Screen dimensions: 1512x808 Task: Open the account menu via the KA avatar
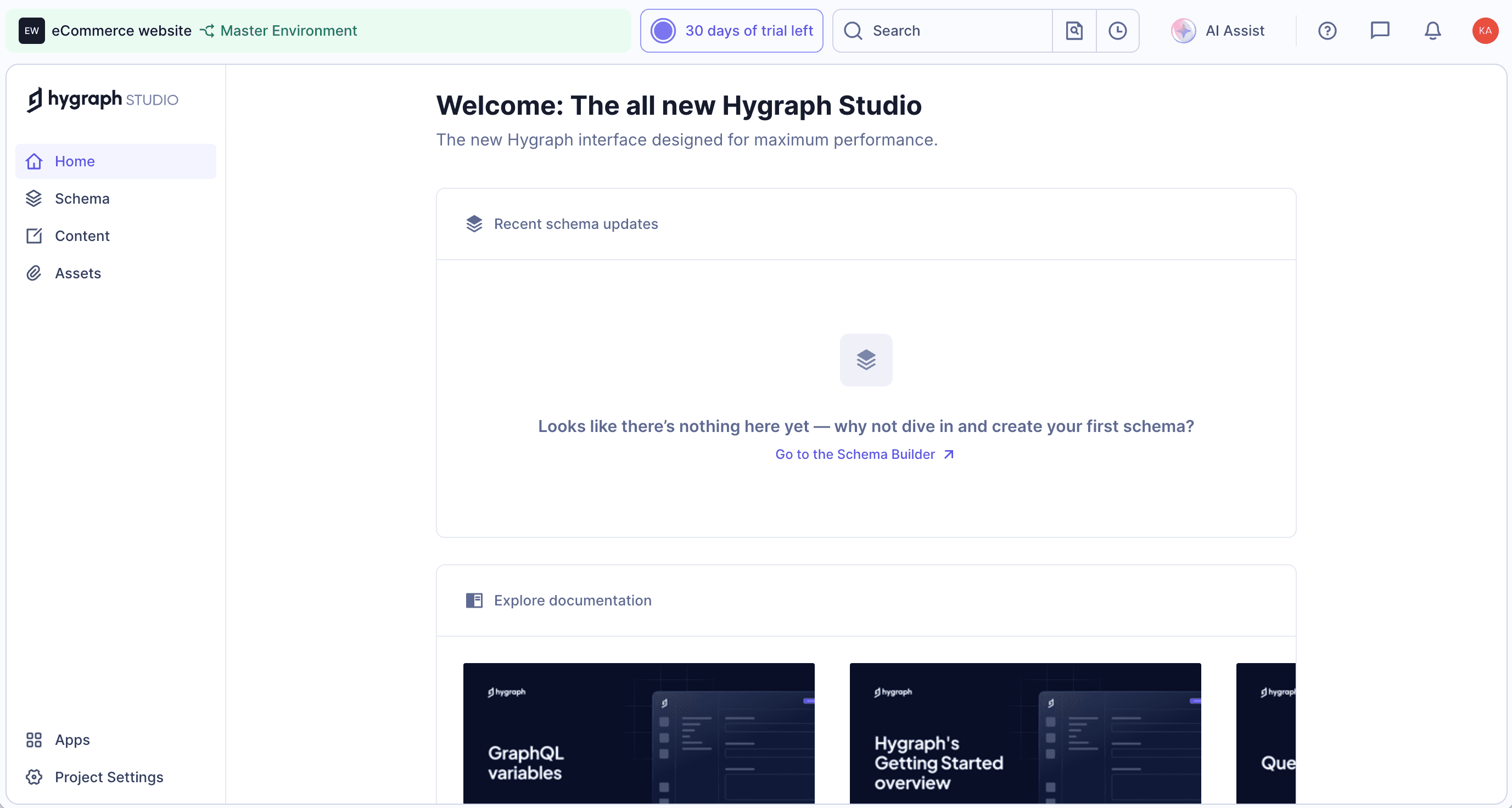click(1485, 31)
